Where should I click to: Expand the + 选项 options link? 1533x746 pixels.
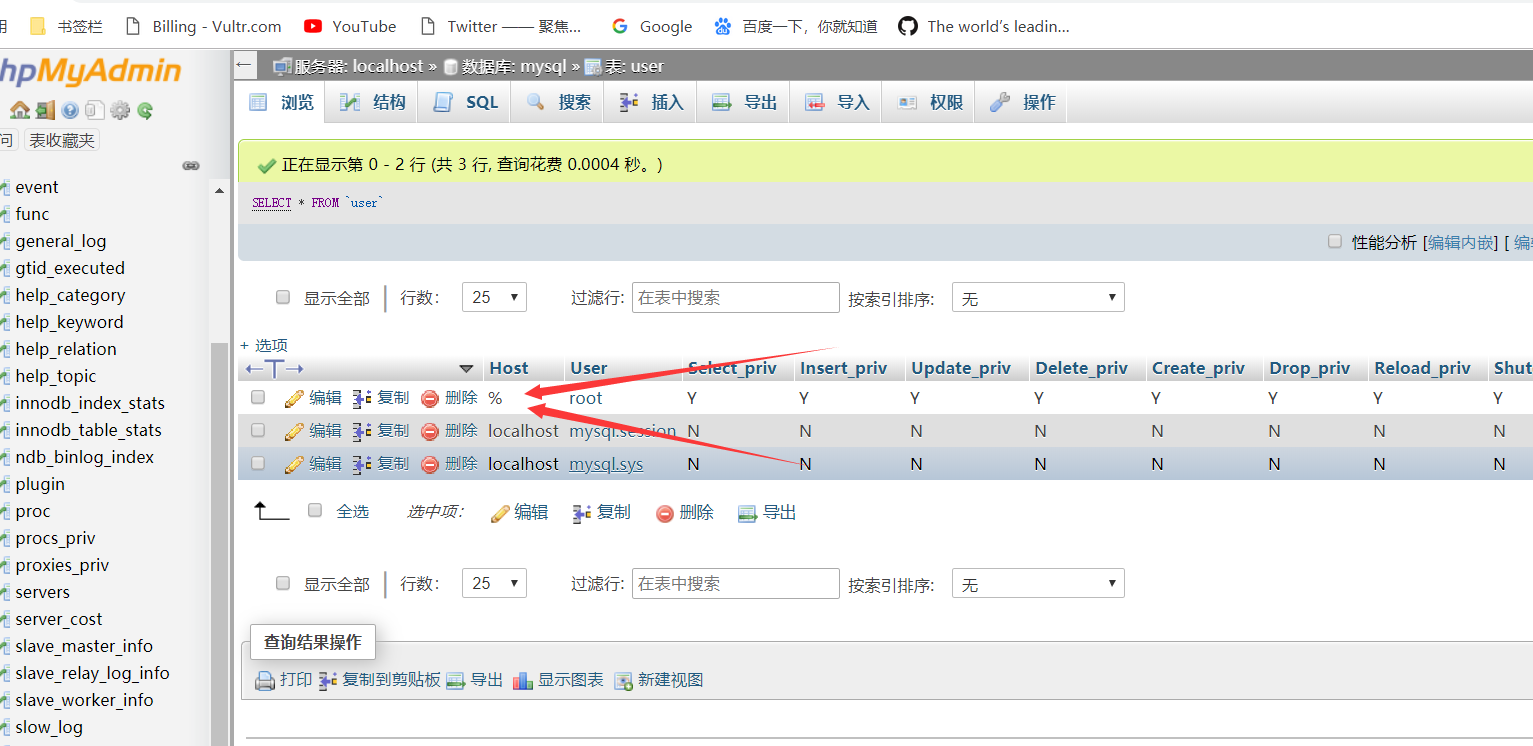coord(264,345)
